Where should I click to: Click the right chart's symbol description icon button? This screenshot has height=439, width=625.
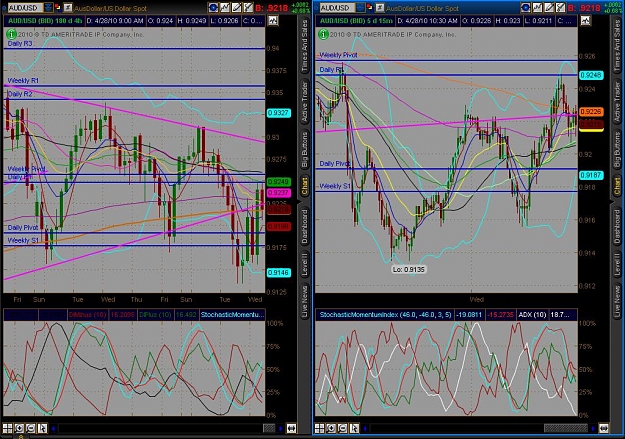click(380, 7)
